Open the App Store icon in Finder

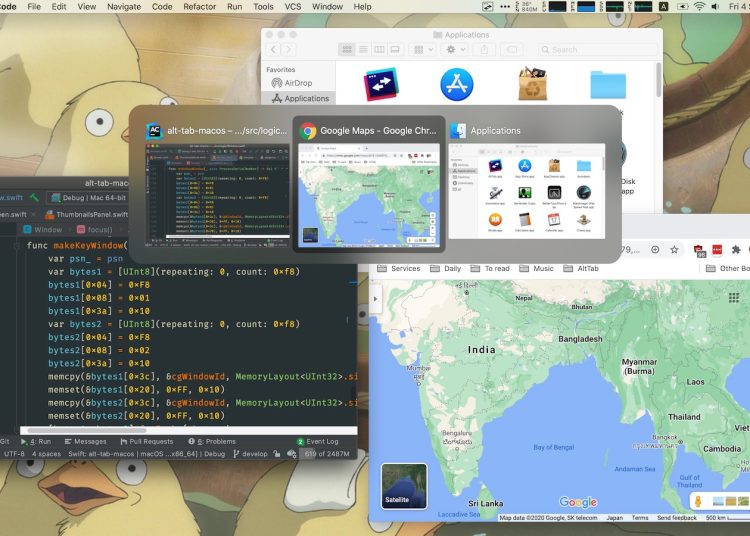pyautogui.click(x=456, y=85)
